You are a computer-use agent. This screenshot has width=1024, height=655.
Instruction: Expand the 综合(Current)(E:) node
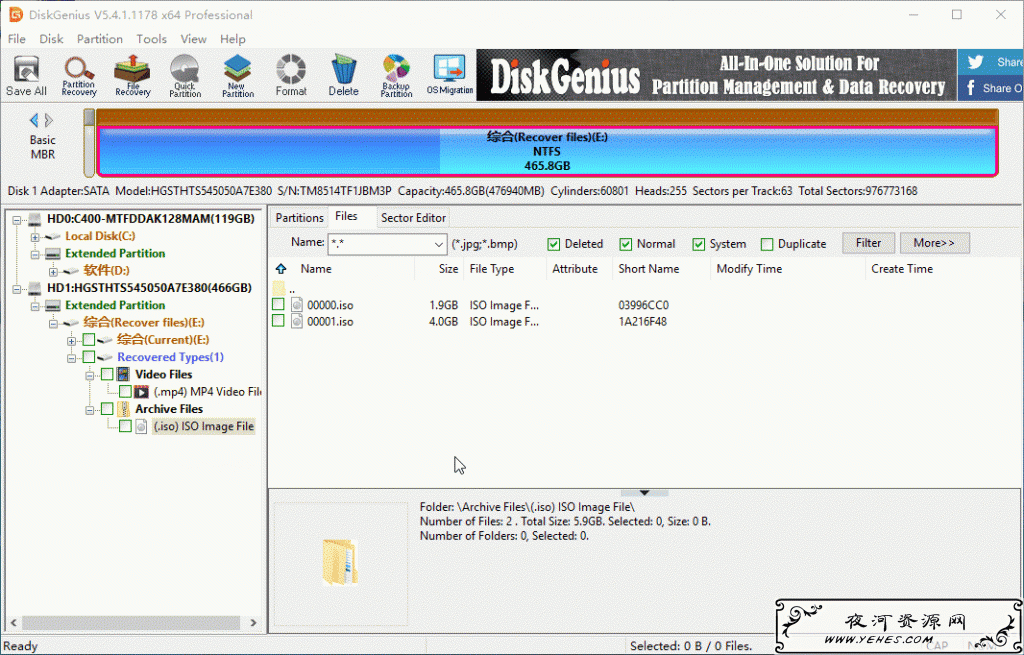tap(72, 341)
